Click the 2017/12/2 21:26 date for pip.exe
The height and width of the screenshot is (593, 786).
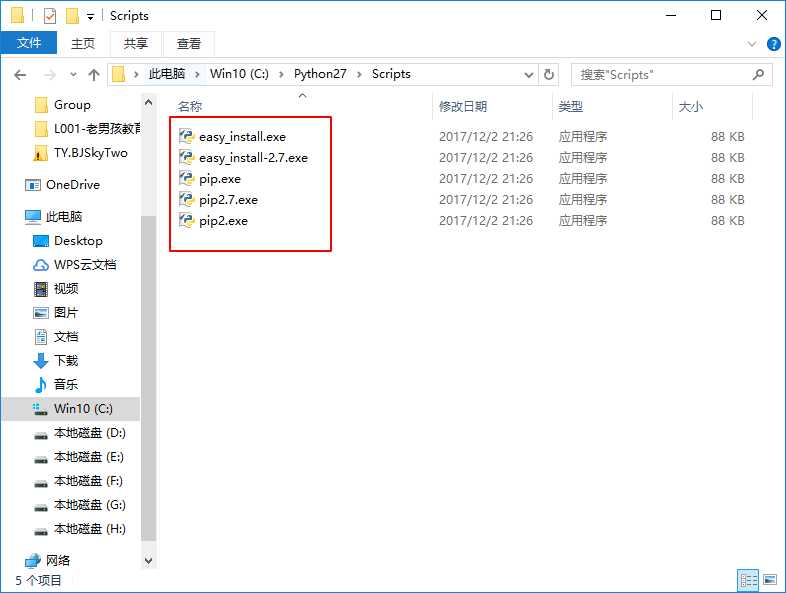tap(486, 179)
